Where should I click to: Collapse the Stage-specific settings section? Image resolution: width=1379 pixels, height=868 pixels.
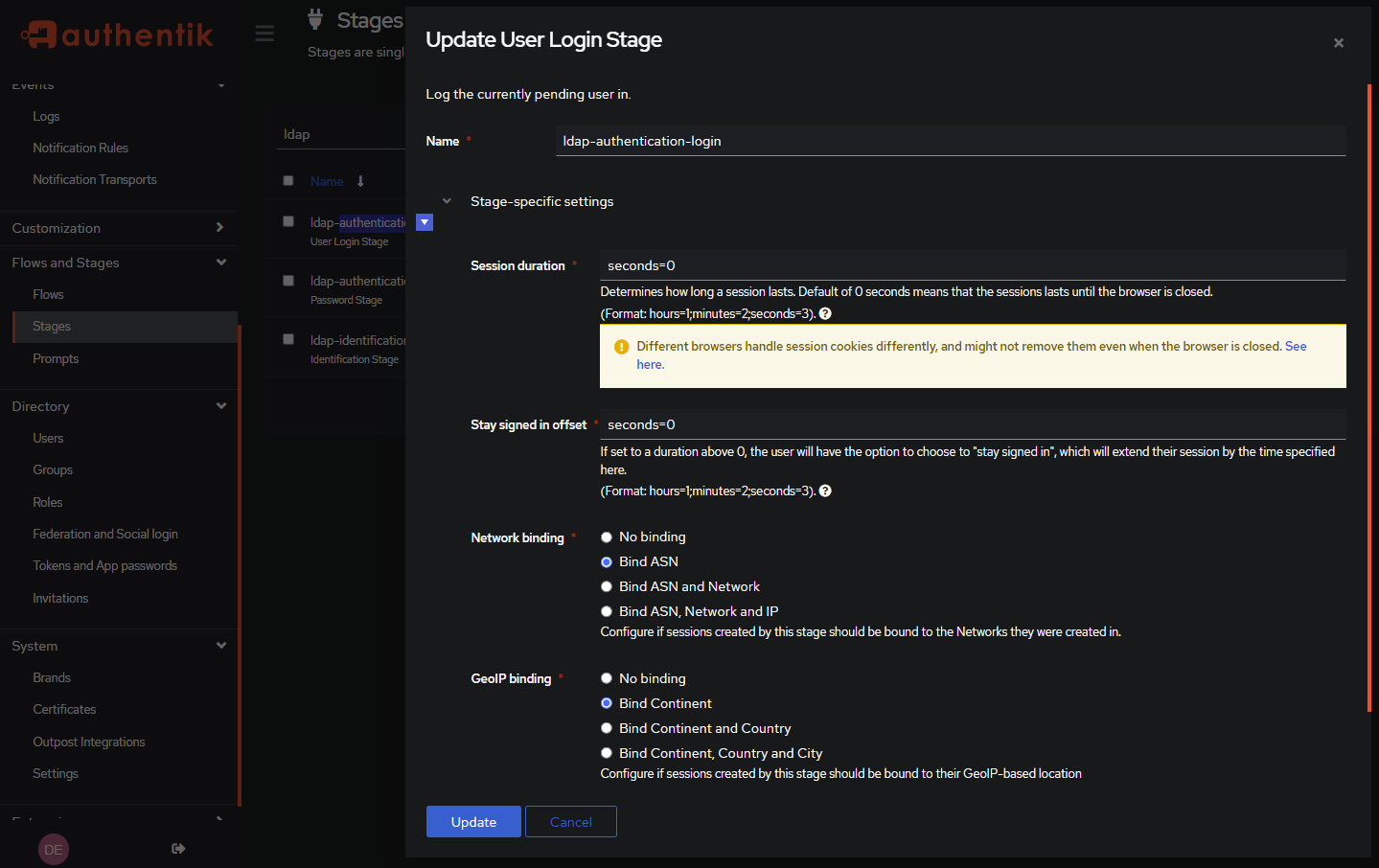click(x=447, y=200)
